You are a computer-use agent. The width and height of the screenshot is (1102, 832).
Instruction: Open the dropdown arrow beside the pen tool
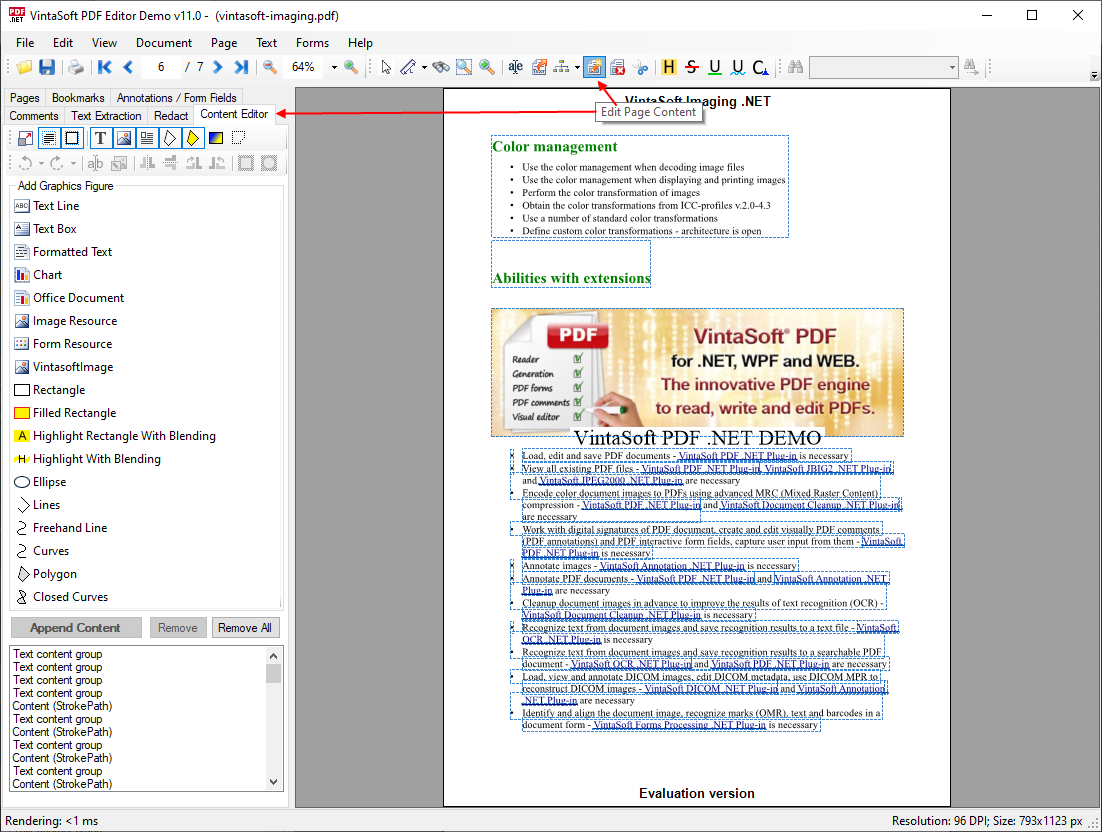click(424, 68)
